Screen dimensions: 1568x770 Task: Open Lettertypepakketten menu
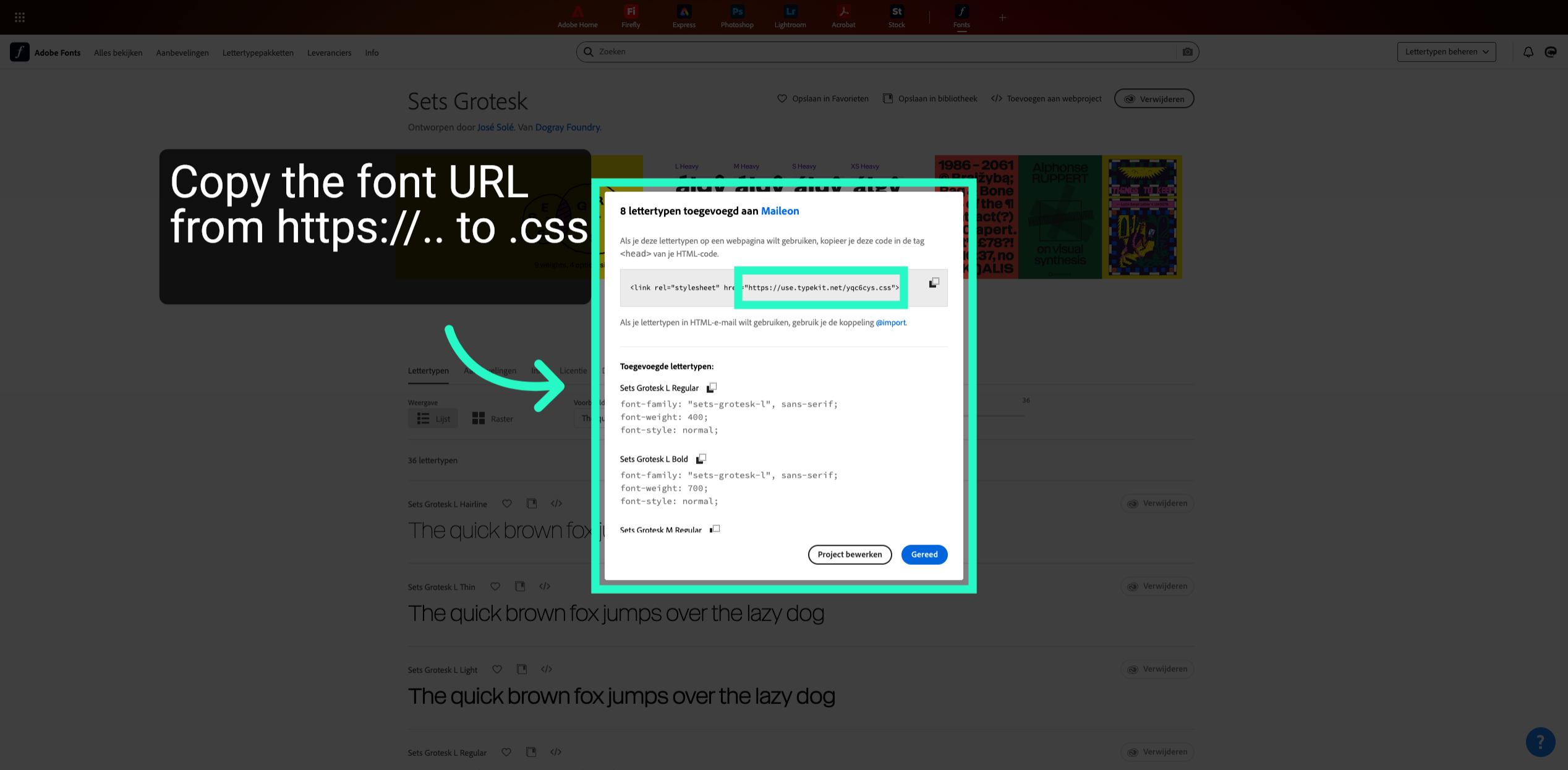[258, 53]
